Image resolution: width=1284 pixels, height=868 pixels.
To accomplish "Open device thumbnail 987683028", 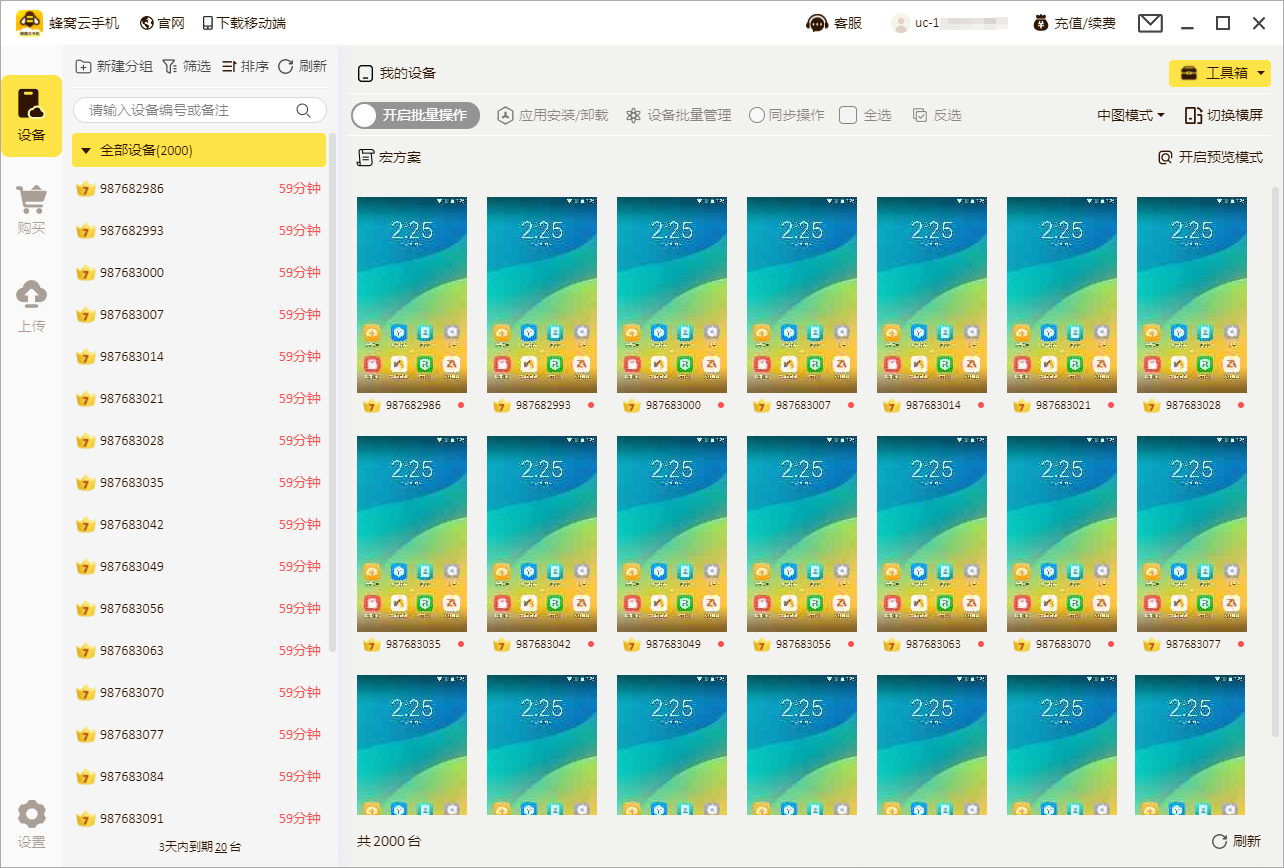I will [x=1192, y=294].
